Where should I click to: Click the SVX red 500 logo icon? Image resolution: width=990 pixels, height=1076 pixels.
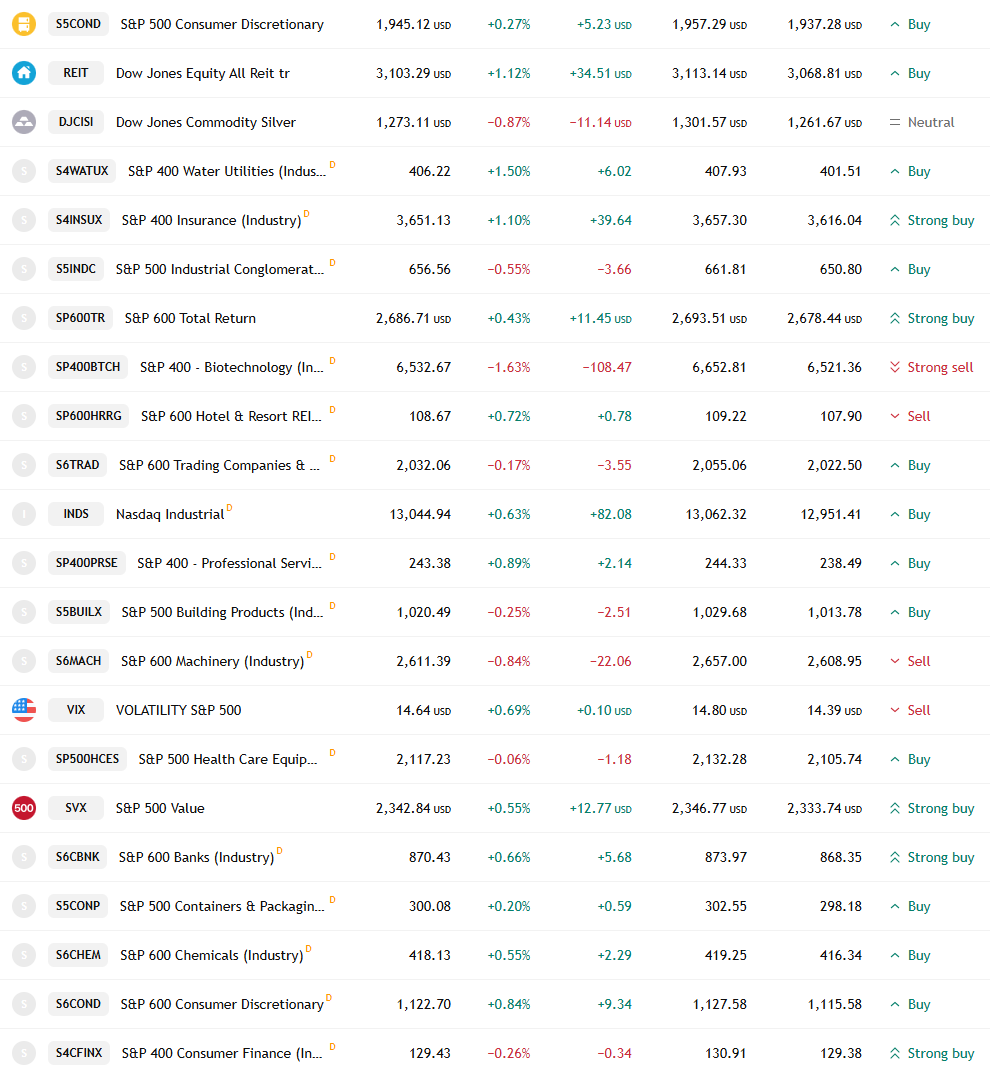click(x=24, y=808)
